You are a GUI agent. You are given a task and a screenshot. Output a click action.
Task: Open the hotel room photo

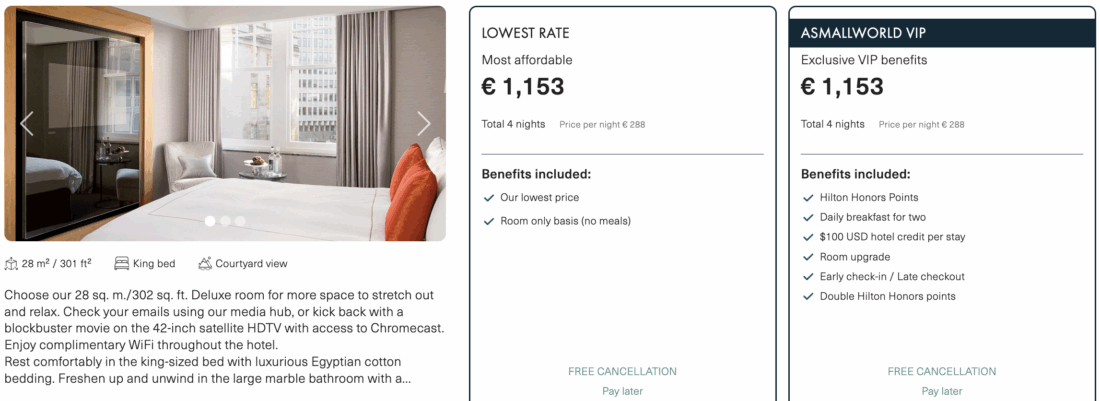tap(225, 110)
